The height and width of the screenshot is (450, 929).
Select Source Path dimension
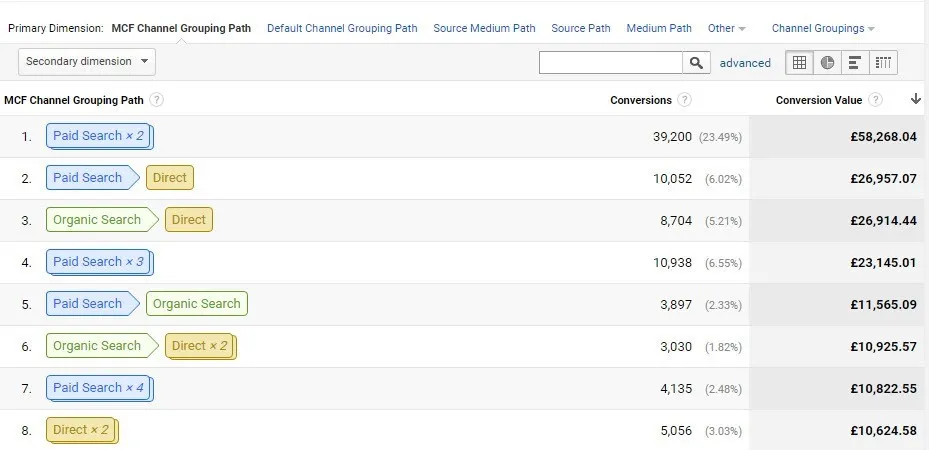point(581,28)
